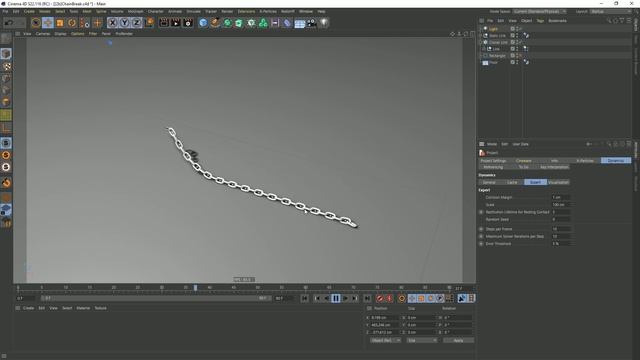The width and height of the screenshot is (640, 360).
Task: Toggle visibility dots of Floor object
Action: 517,62
